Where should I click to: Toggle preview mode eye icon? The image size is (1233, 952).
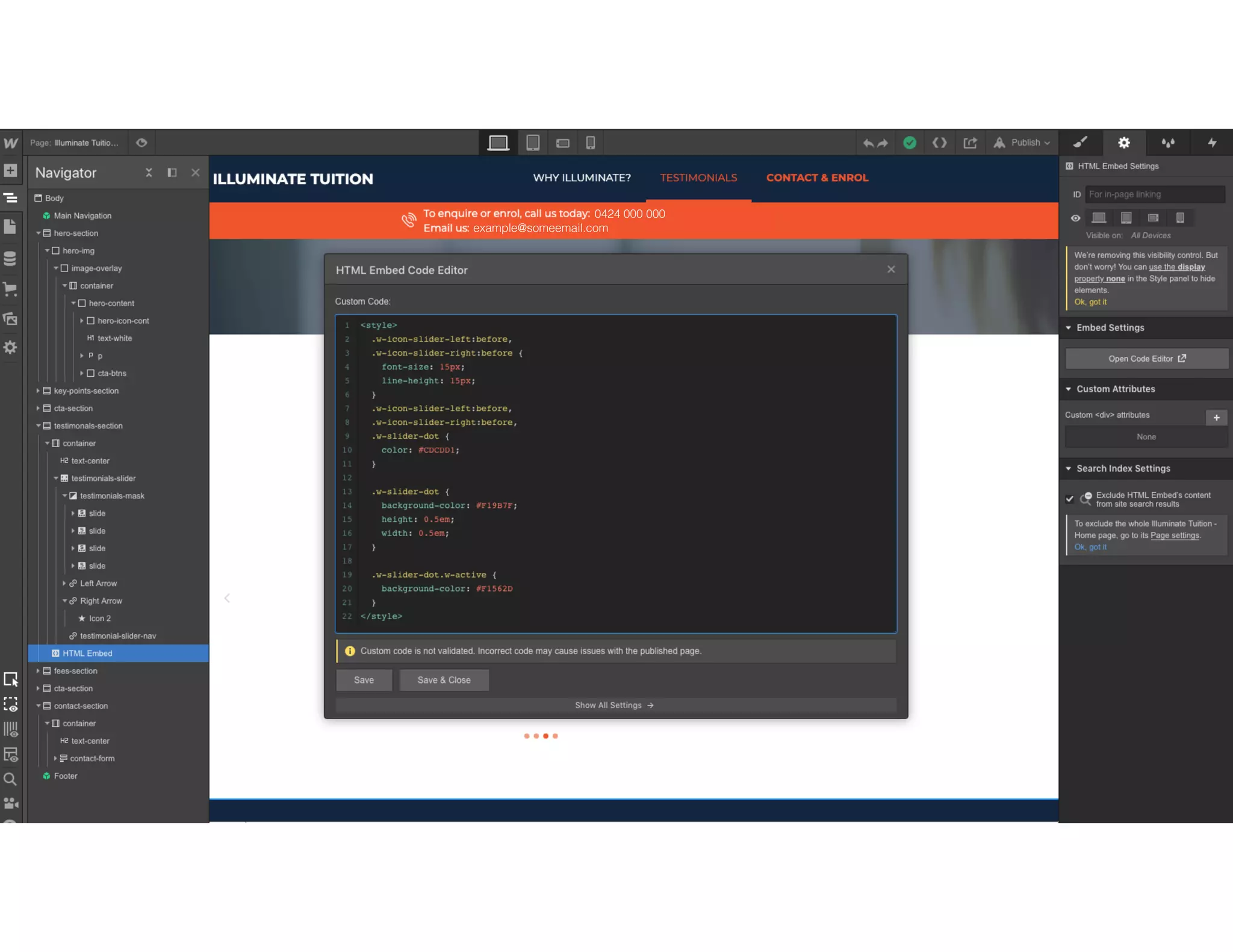tap(141, 143)
